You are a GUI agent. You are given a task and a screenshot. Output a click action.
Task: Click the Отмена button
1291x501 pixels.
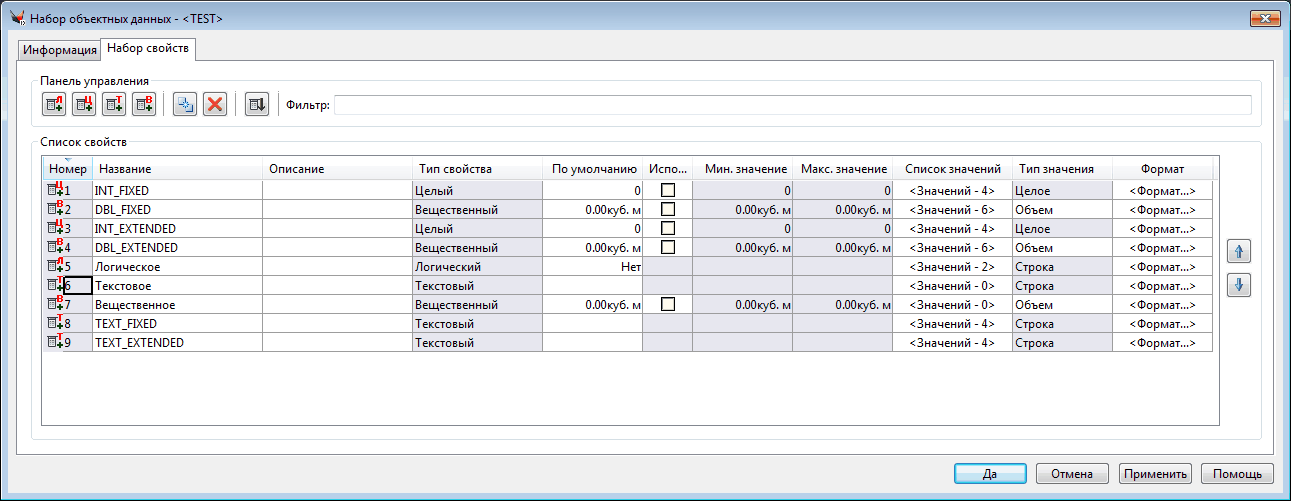pyautogui.click(x=1072, y=474)
